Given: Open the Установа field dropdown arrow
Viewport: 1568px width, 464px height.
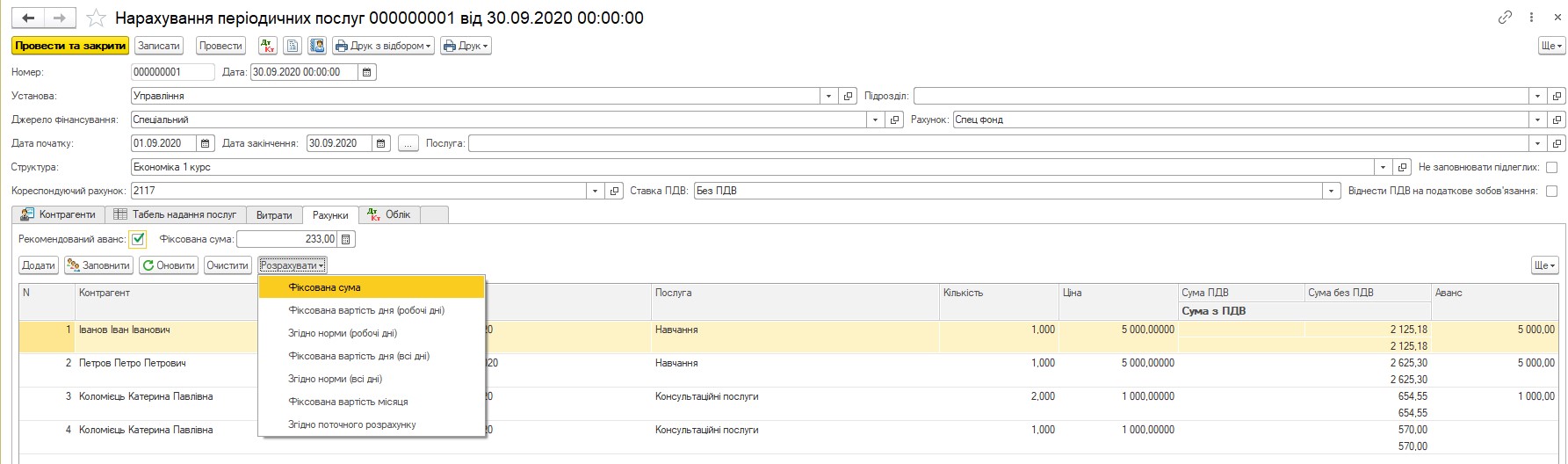Looking at the screenshot, I should pos(829,96).
